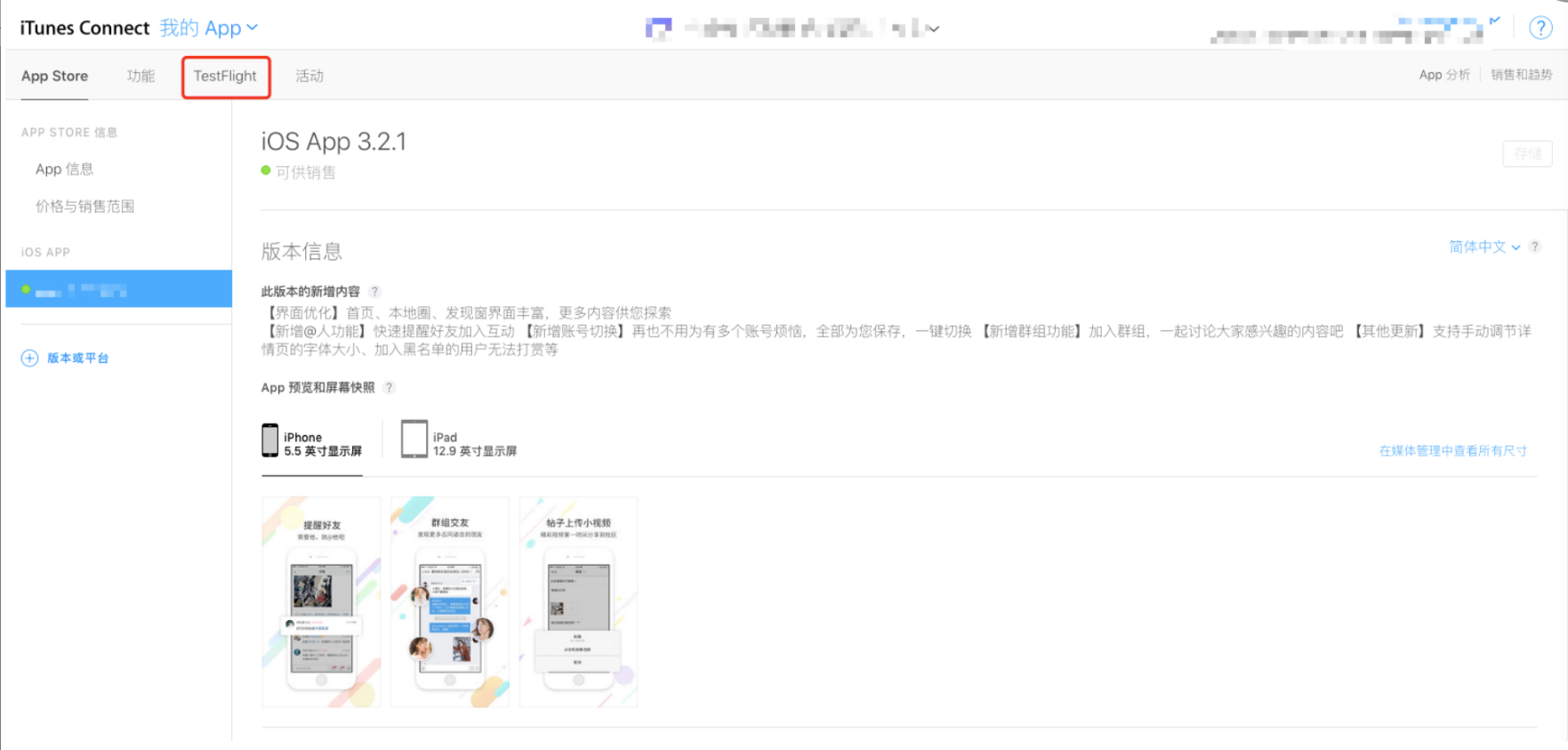Open 价格与销售范围 in sidebar
Viewport: 1568px width, 750px height.
[85, 206]
